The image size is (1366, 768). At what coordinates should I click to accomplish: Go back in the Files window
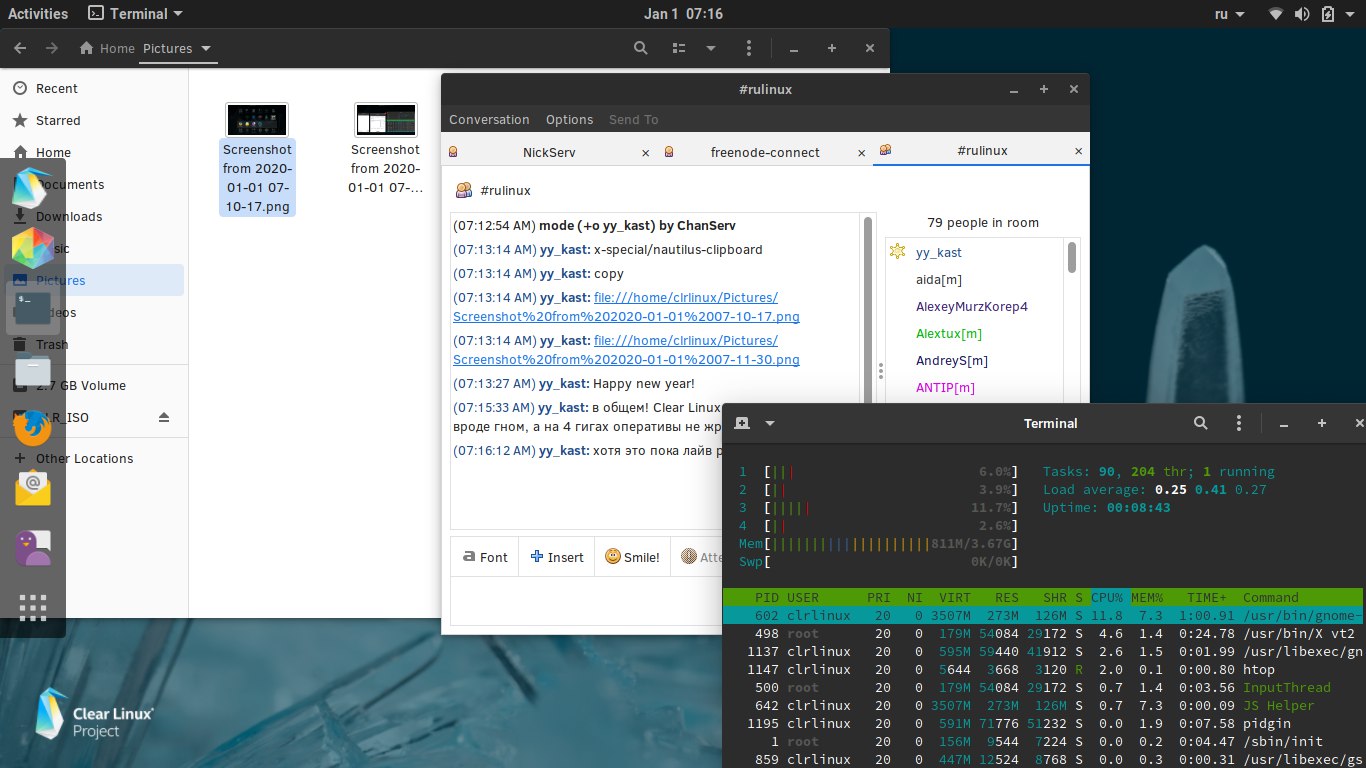pos(20,48)
